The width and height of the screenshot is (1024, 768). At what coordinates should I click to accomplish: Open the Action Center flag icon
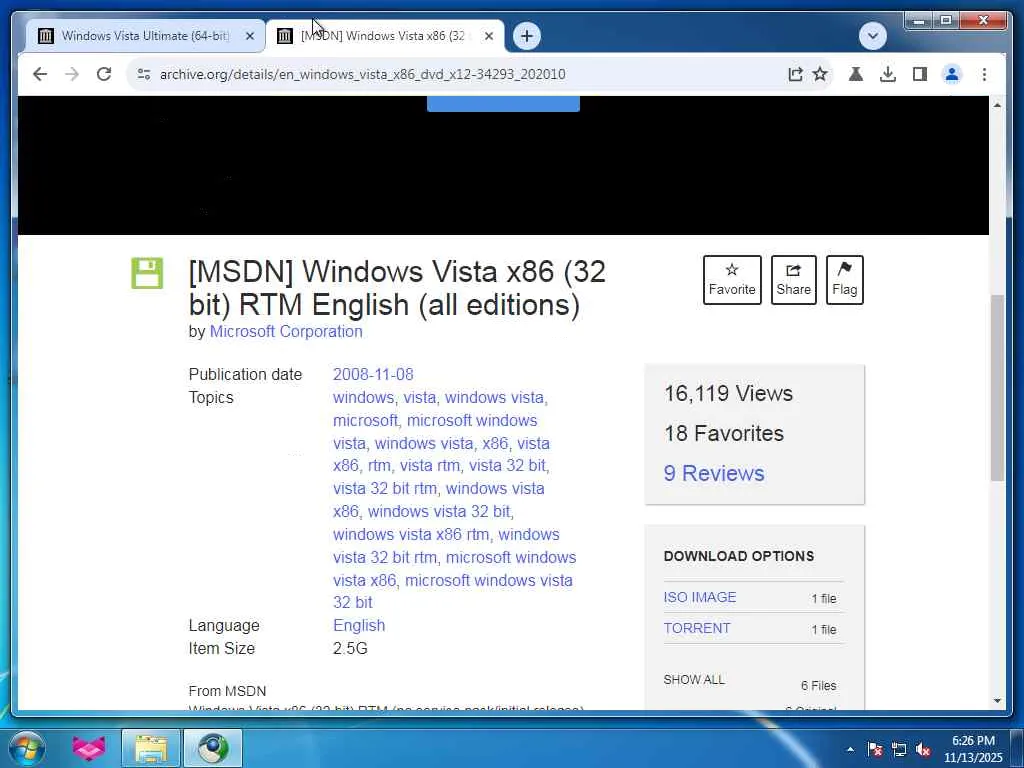(875, 749)
